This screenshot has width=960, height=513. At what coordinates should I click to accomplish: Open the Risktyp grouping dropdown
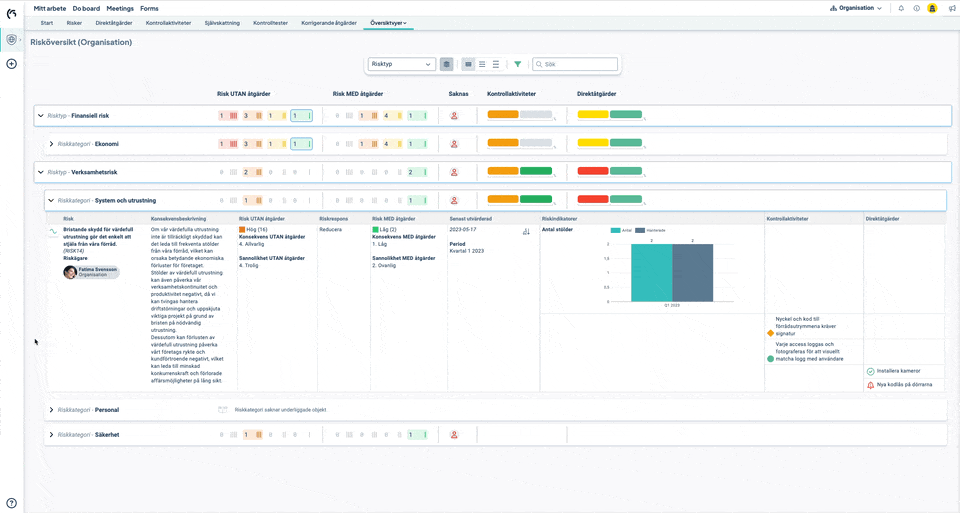coord(401,64)
